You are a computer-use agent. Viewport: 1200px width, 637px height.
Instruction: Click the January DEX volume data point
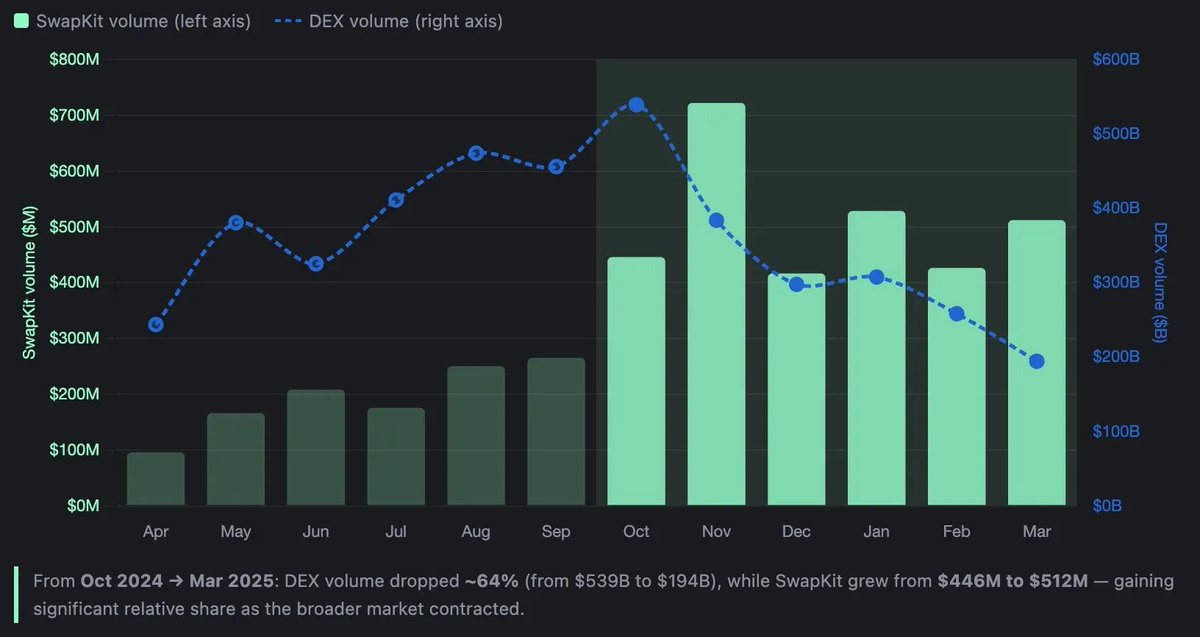click(876, 277)
